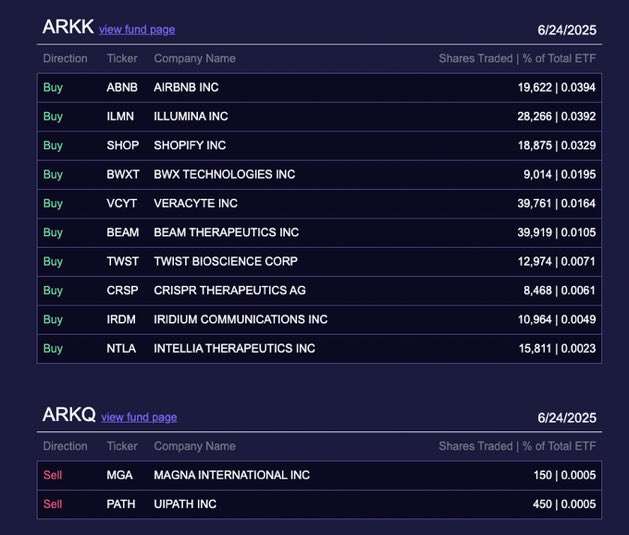This screenshot has height=535, width=629.
Task: Click shares value 15,811 | 0.0023
Action: [558, 349]
